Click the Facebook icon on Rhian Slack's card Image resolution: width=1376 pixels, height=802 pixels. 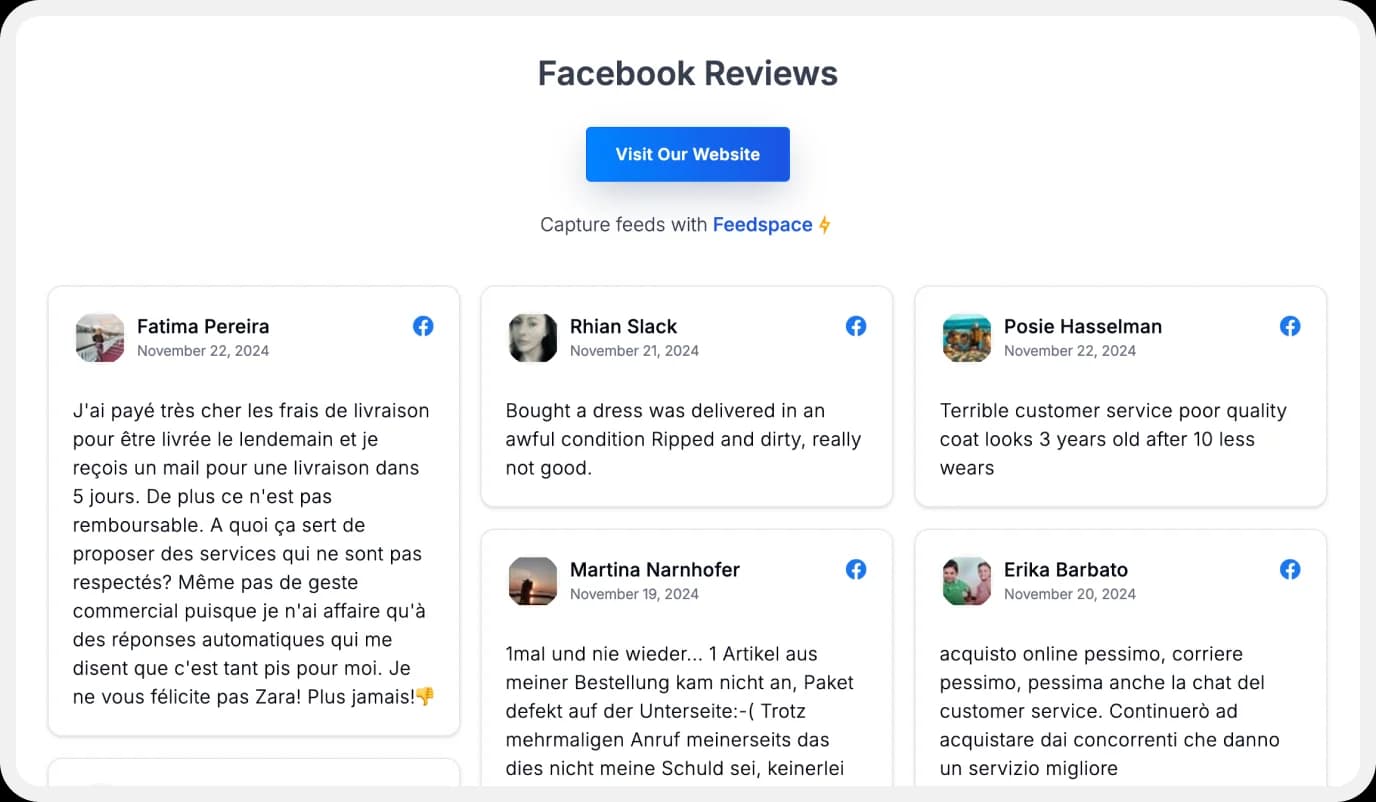pos(856,326)
